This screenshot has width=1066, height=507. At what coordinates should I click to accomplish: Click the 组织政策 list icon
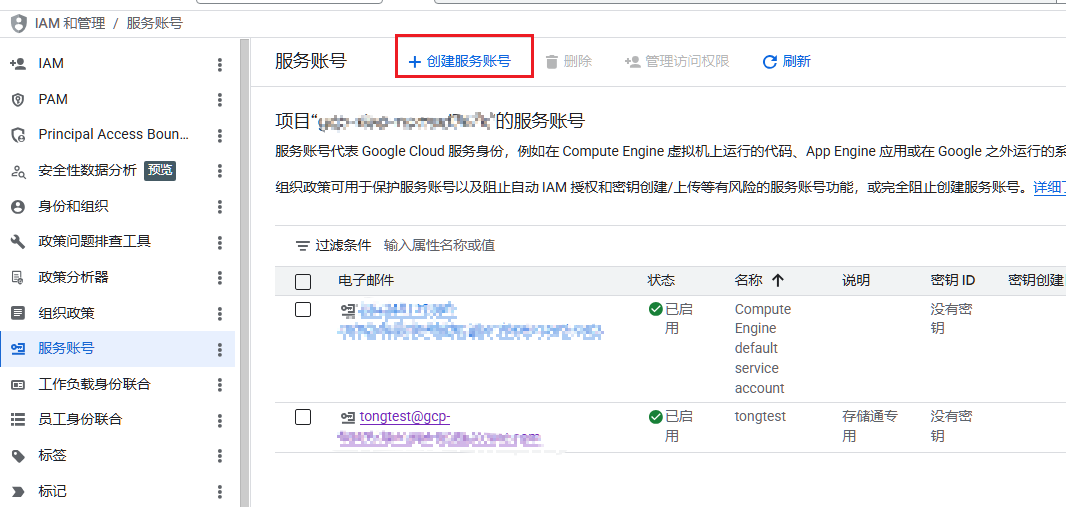coord(18,313)
